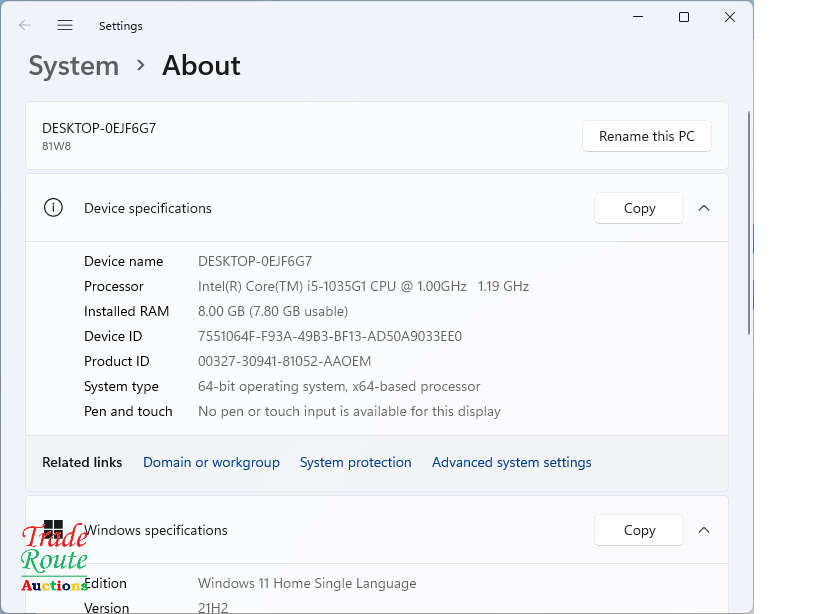819x614 pixels.
Task: Maximize the Settings window
Action: click(x=684, y=17)
